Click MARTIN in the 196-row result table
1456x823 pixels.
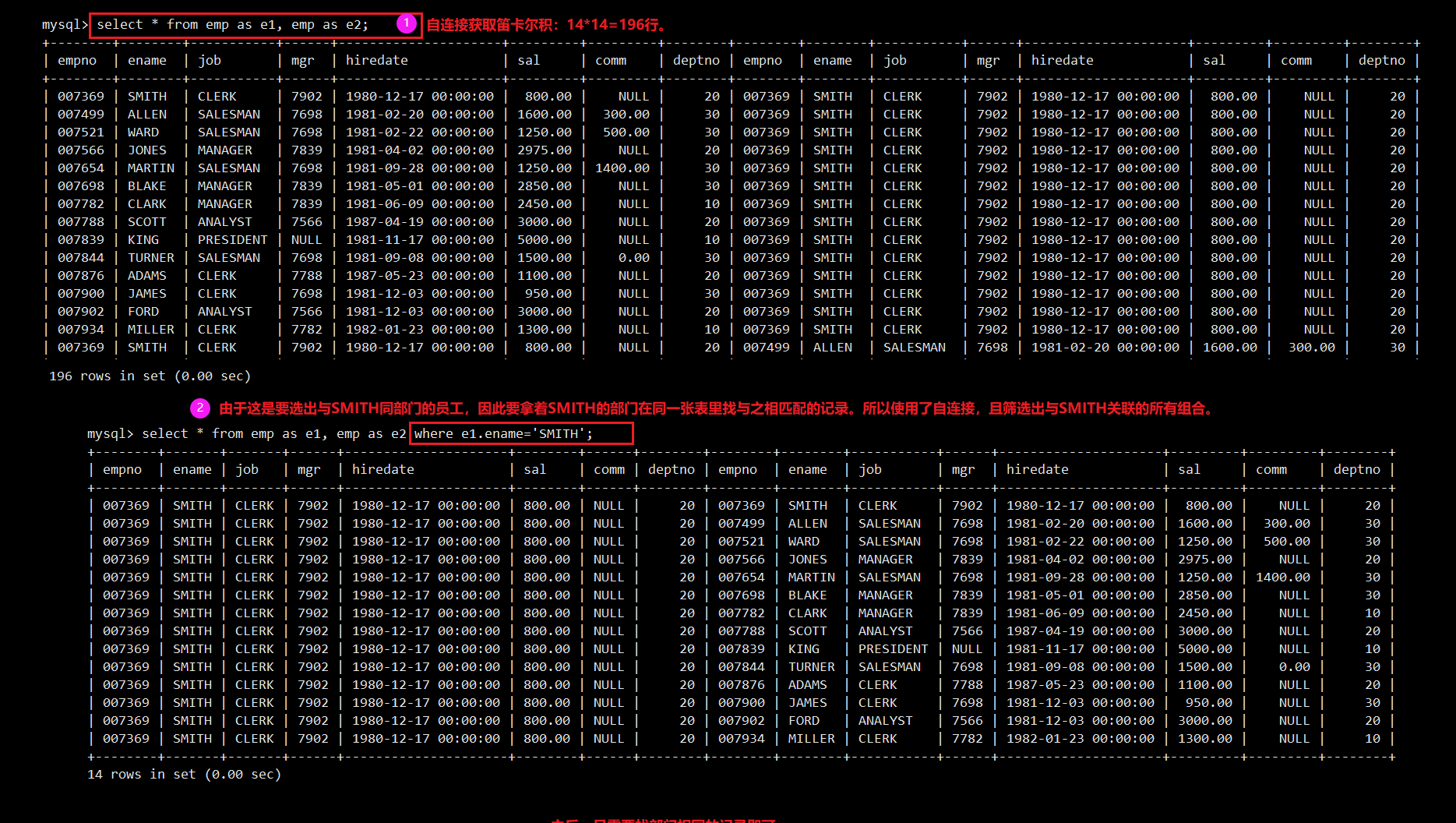[x=151, y=168]
